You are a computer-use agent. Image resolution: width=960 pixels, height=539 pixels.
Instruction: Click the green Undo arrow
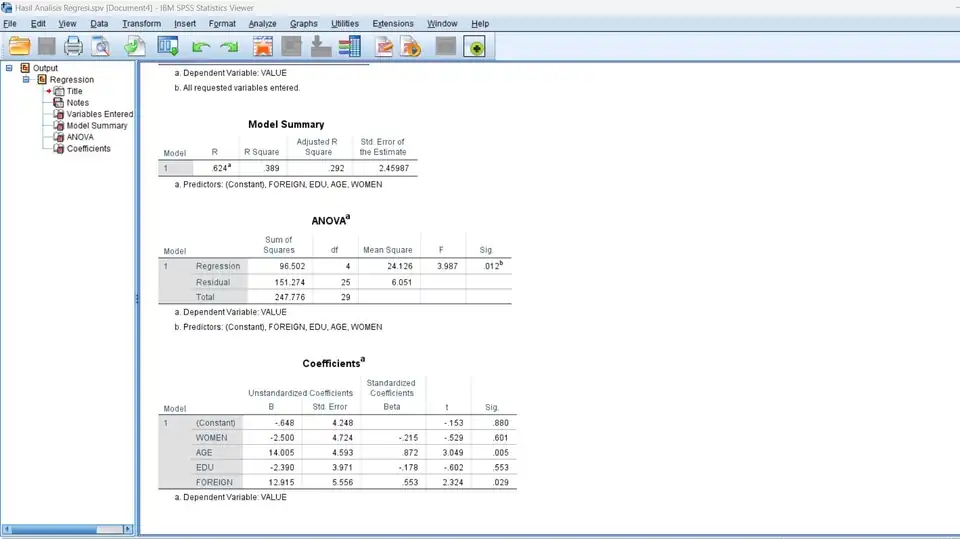pos(201,47)
